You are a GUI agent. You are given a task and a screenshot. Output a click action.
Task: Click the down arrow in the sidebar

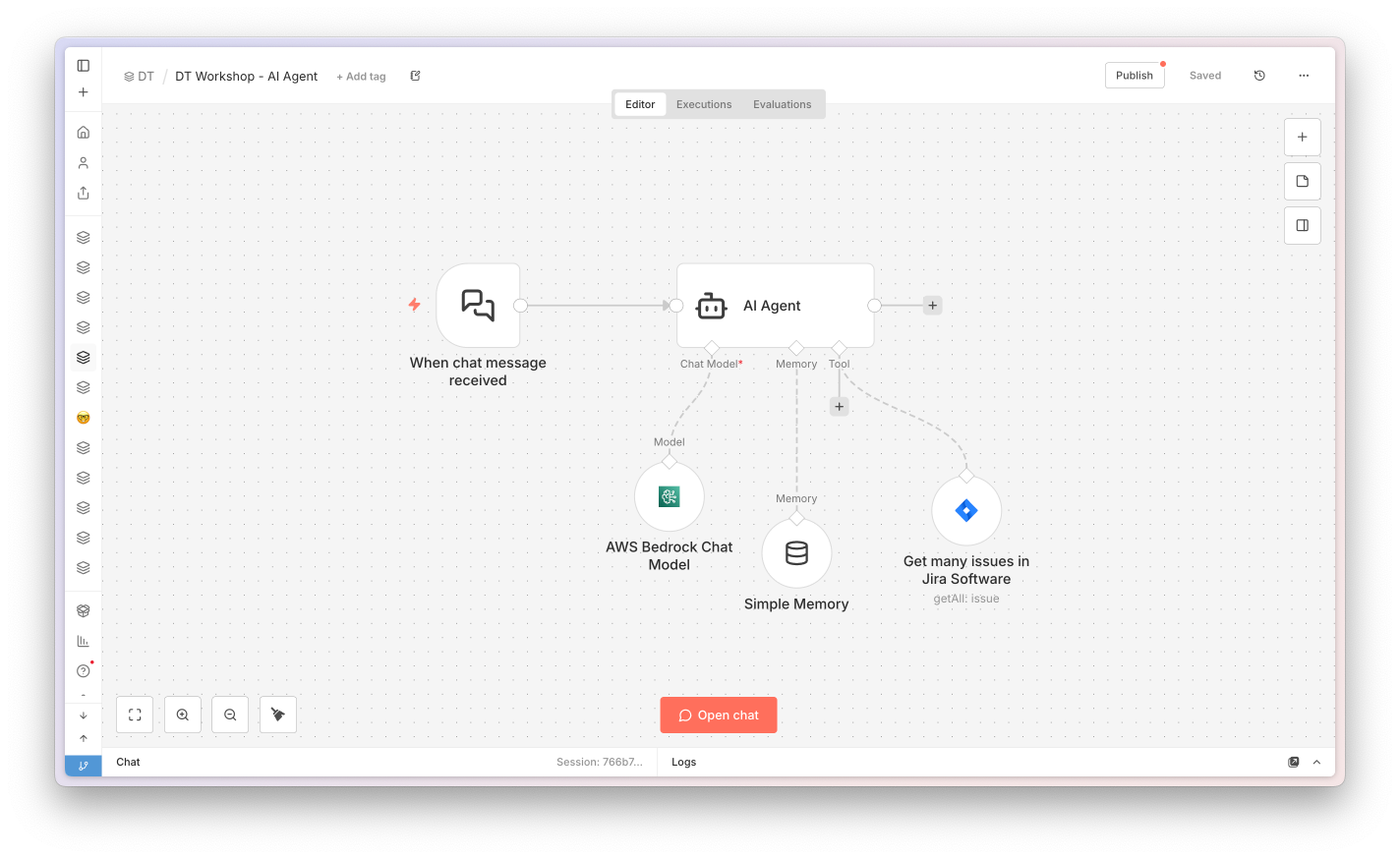click(x=84, y=716)
